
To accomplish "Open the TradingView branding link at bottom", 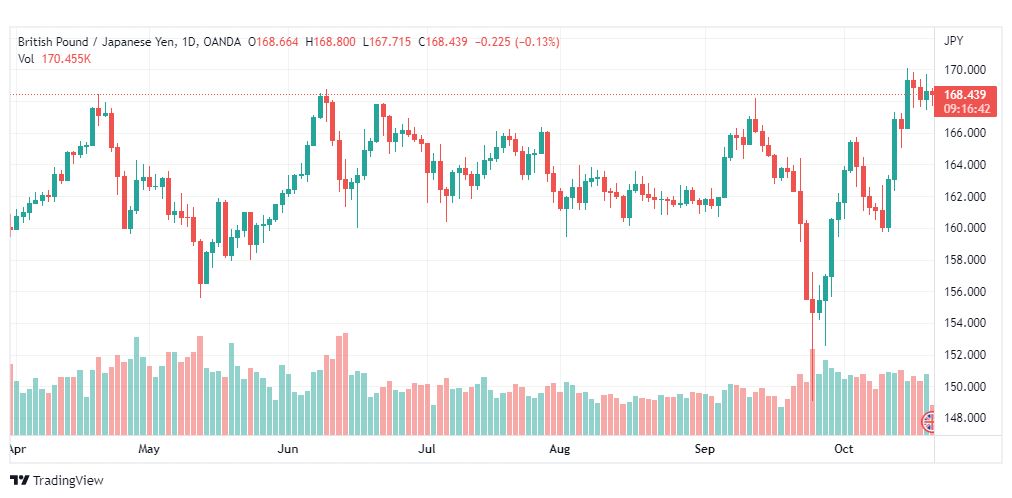I will point(57,480).
